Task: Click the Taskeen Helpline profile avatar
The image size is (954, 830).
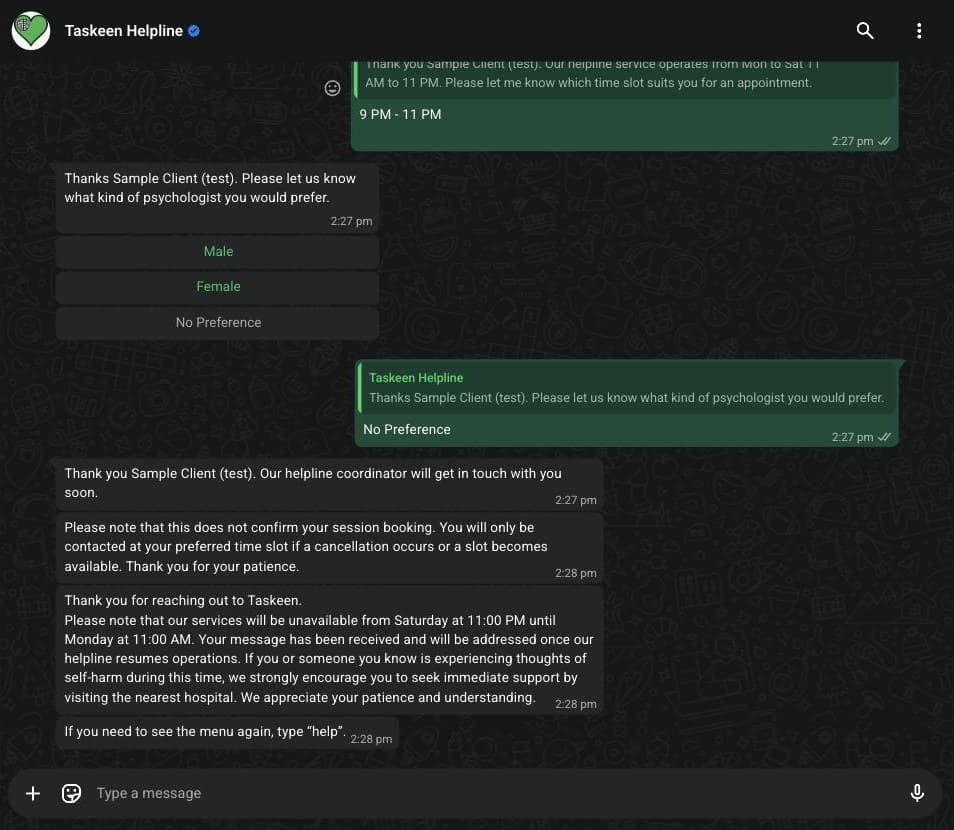Action: (x=31, y=30)
